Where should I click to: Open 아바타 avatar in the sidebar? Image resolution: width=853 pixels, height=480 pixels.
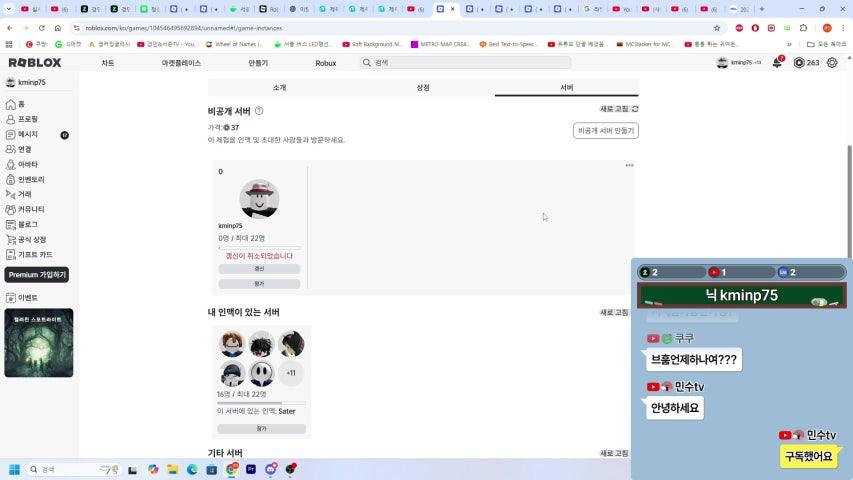11,164
